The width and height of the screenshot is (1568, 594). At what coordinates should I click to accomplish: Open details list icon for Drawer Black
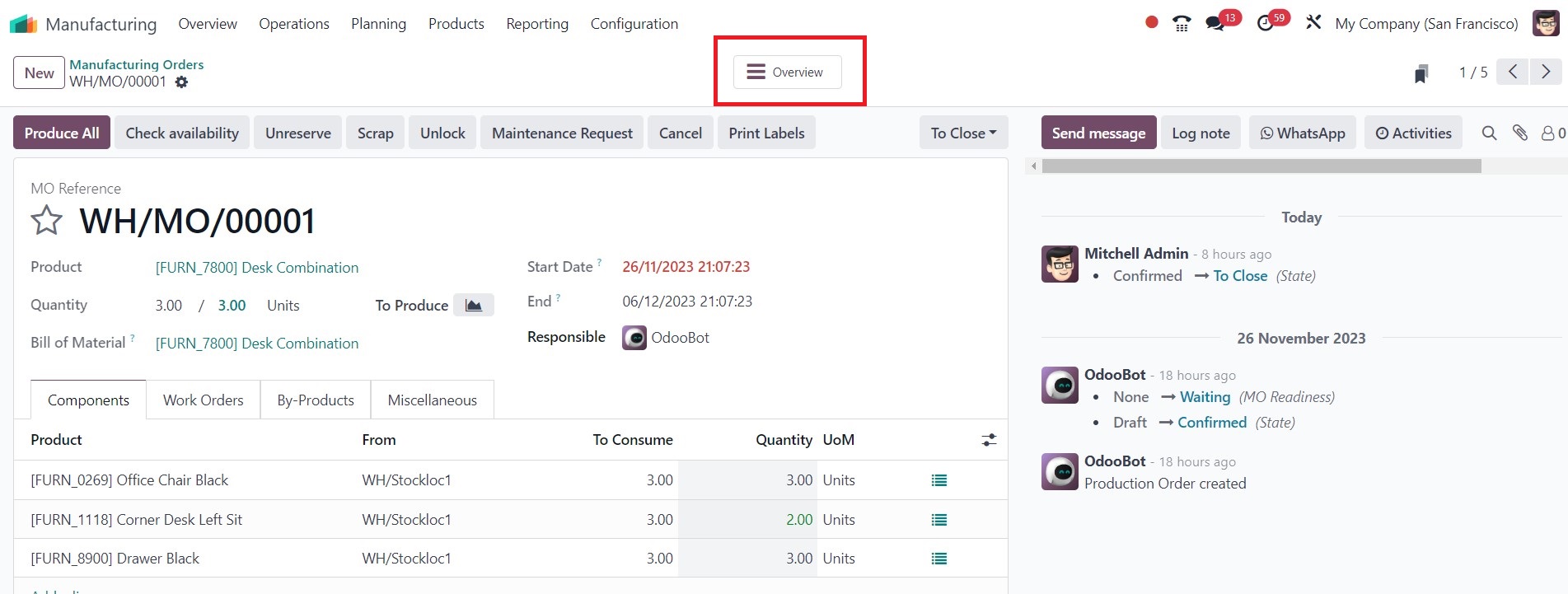[x=938, y=559]
